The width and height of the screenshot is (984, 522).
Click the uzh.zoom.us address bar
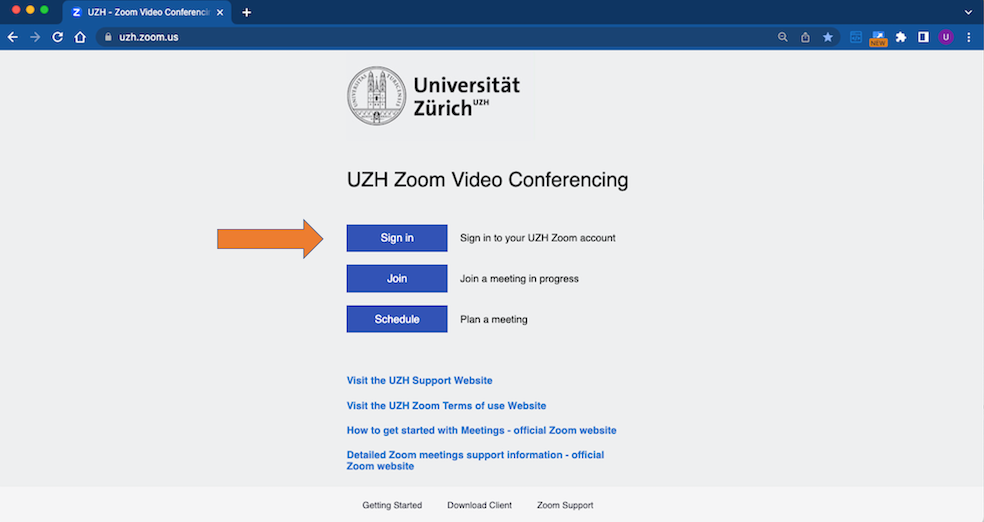(x=400, y=37)
